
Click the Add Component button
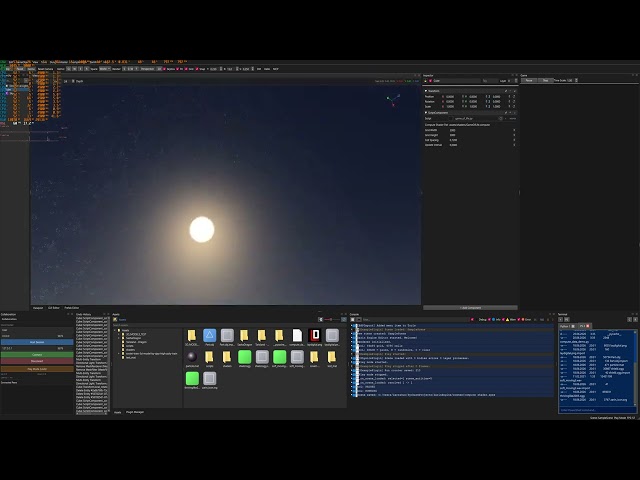470,308
